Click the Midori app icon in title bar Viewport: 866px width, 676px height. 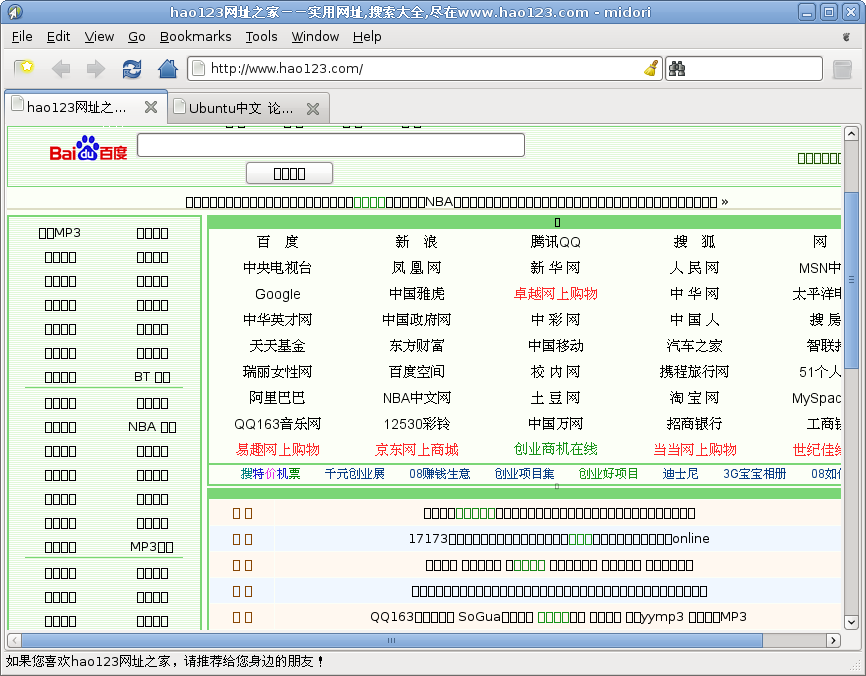(15, 12)
